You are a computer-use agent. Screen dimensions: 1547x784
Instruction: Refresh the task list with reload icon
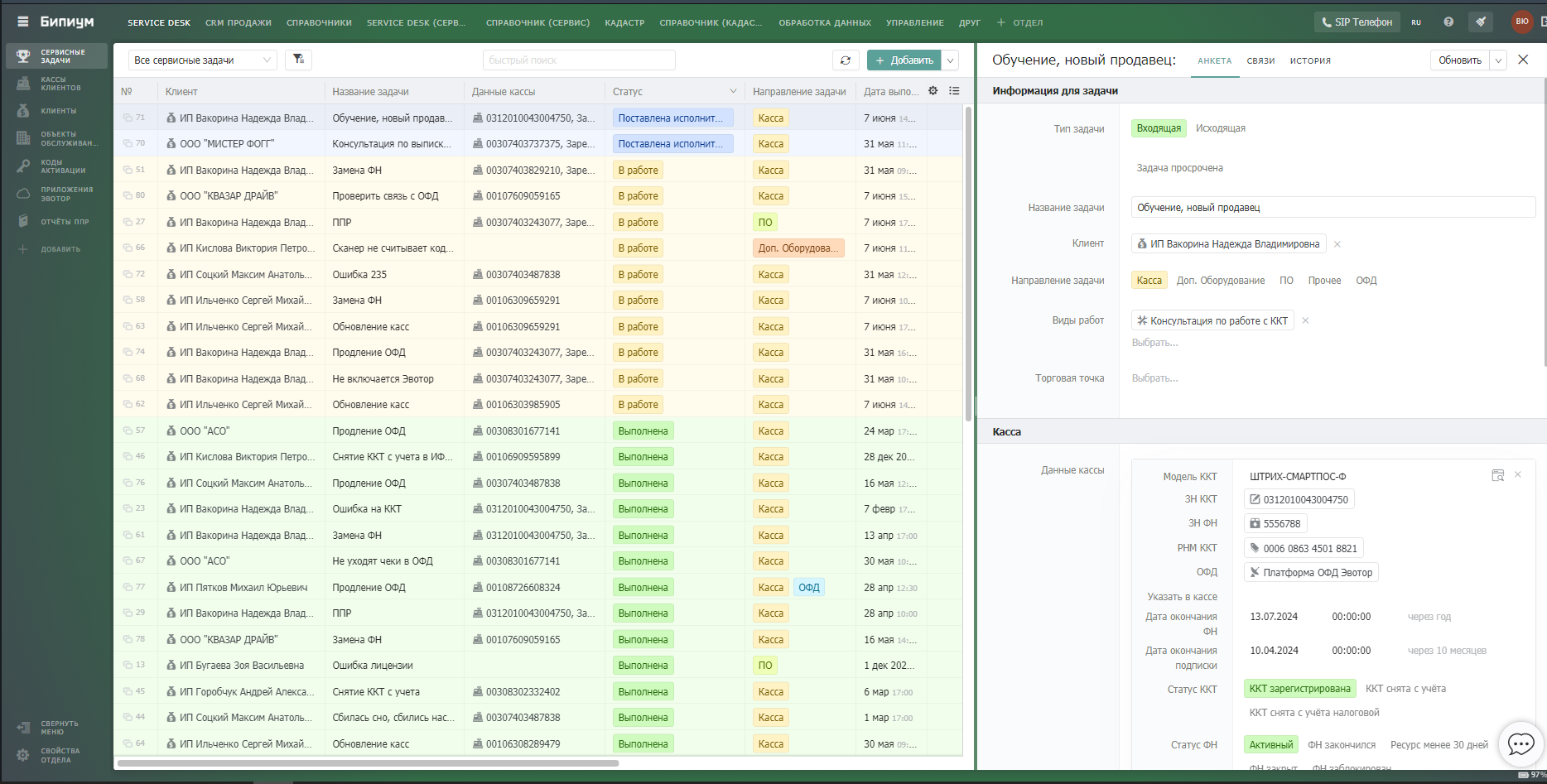coord(845,60)
